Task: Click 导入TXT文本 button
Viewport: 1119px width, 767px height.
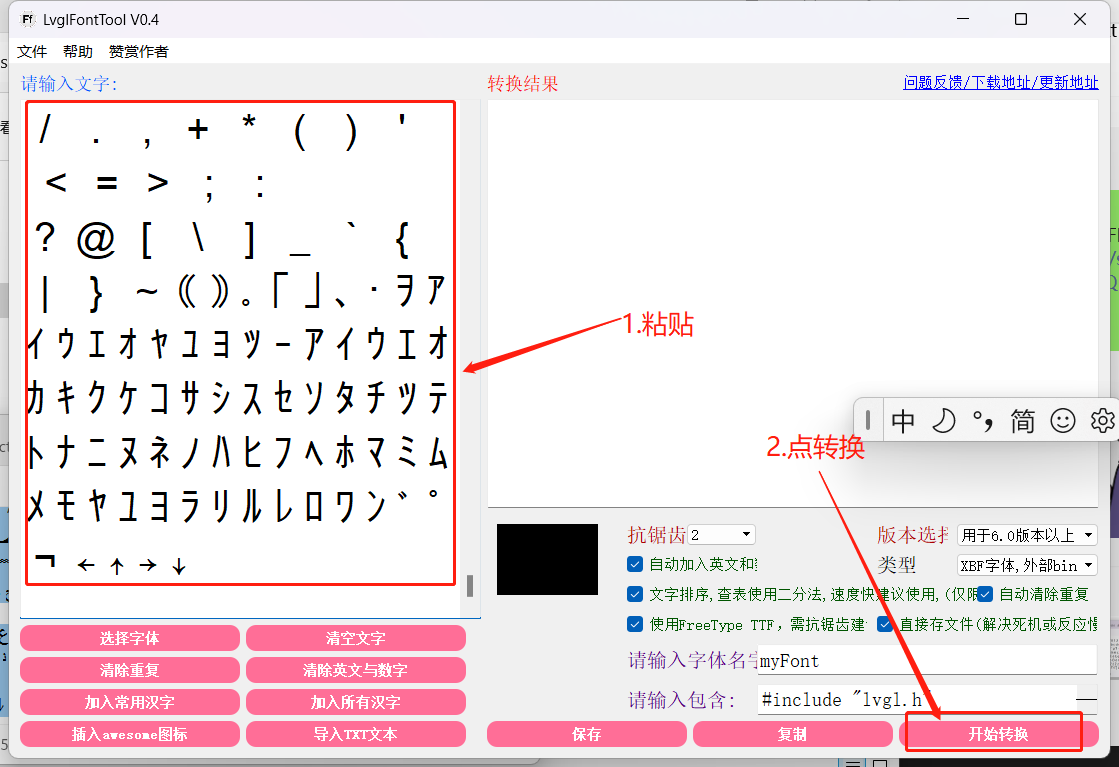Action: point(355,734)
